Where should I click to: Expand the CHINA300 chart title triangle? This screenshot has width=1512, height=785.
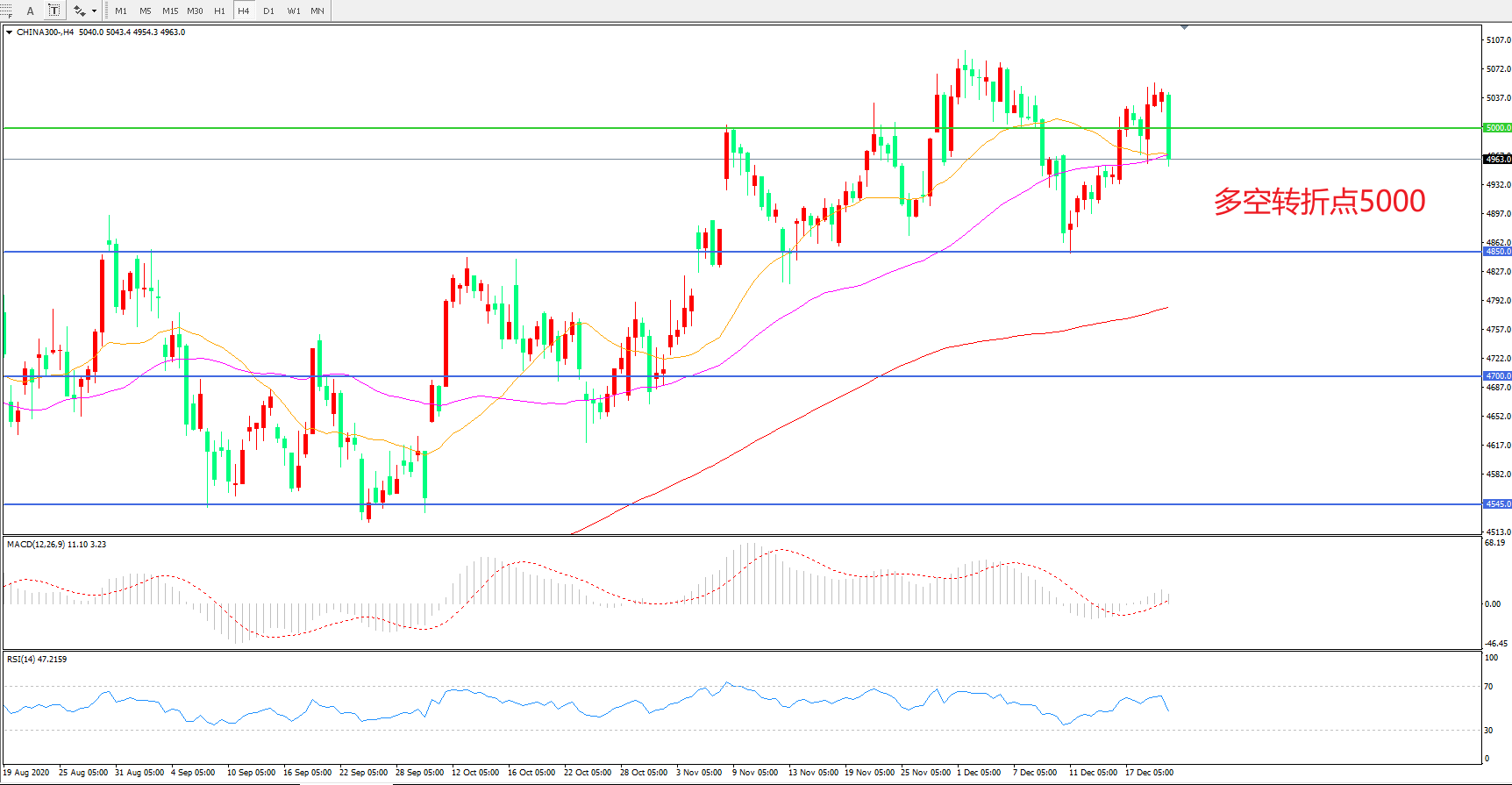pos(9,32)
